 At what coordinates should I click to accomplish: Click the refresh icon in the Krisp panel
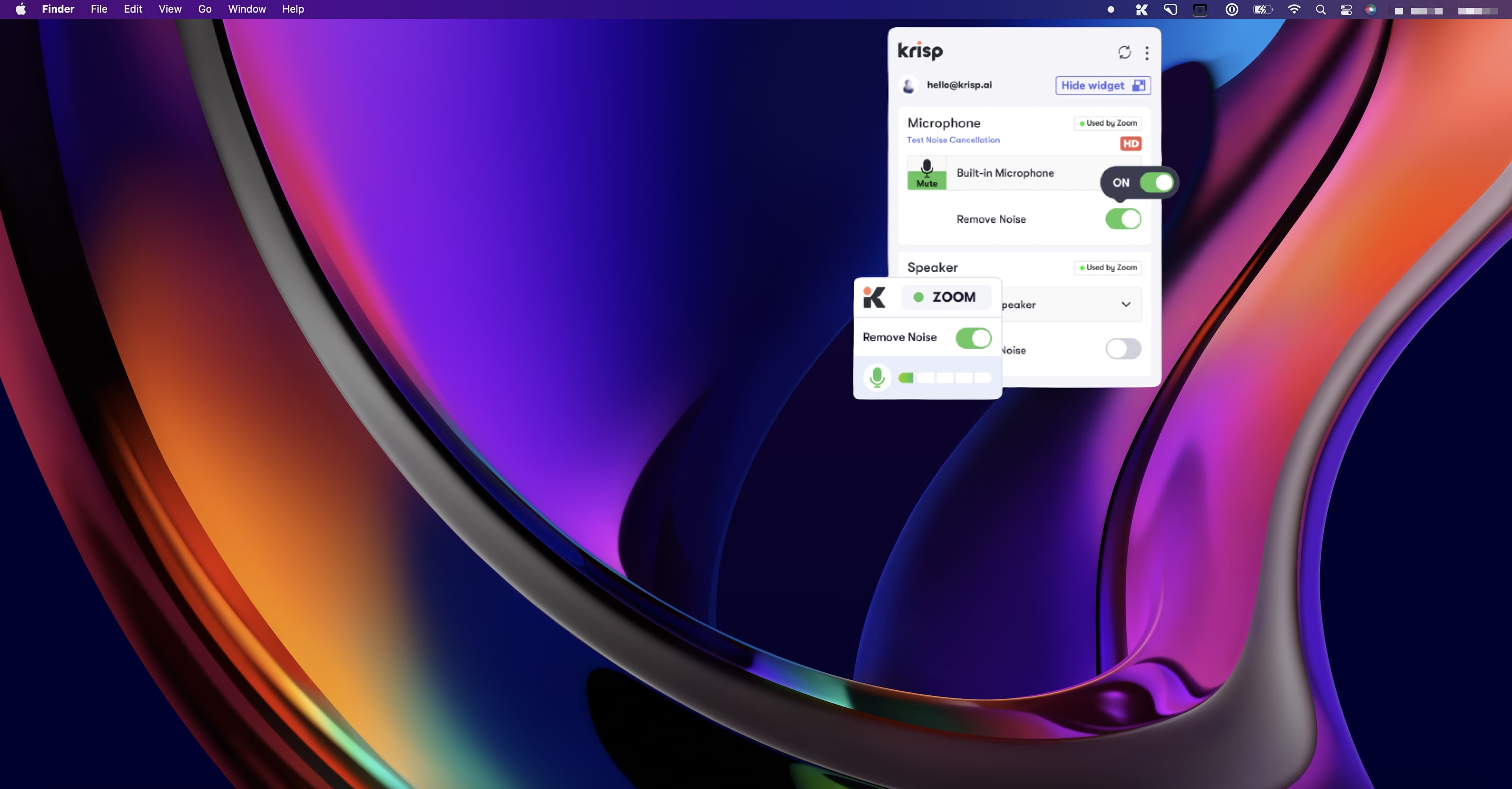click(1124, 52)
